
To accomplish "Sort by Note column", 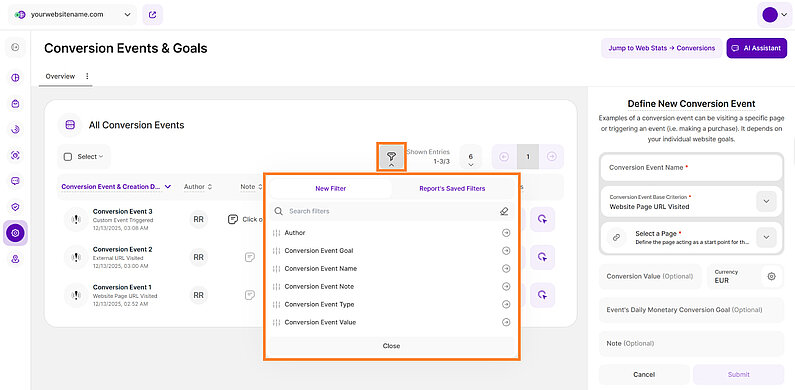I will pos(251,187).
